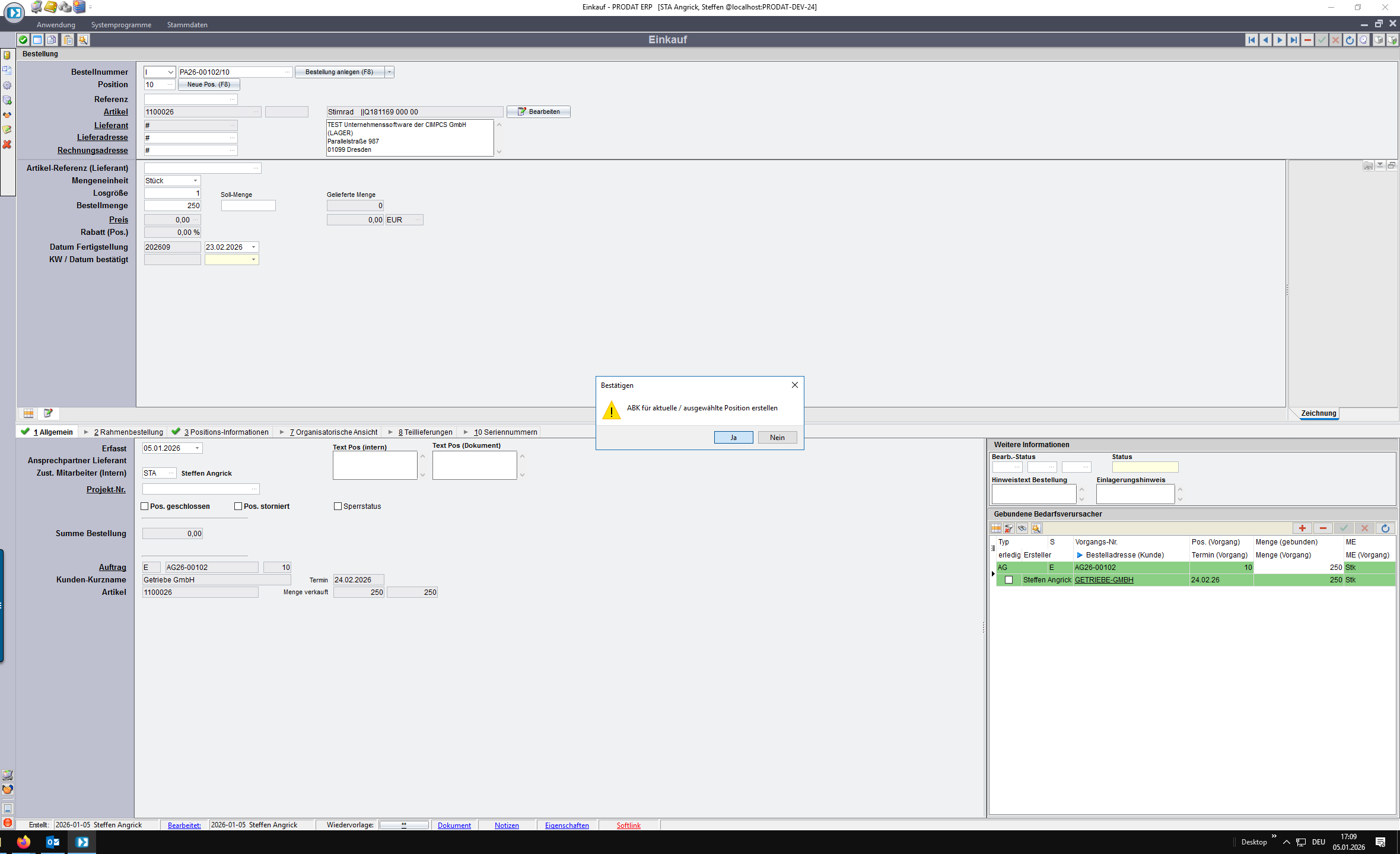Click the GETRIEBE-GMBH link
Image resolution: width=1400 pixels, height=854 pixels.
[x=1103, y=579]
